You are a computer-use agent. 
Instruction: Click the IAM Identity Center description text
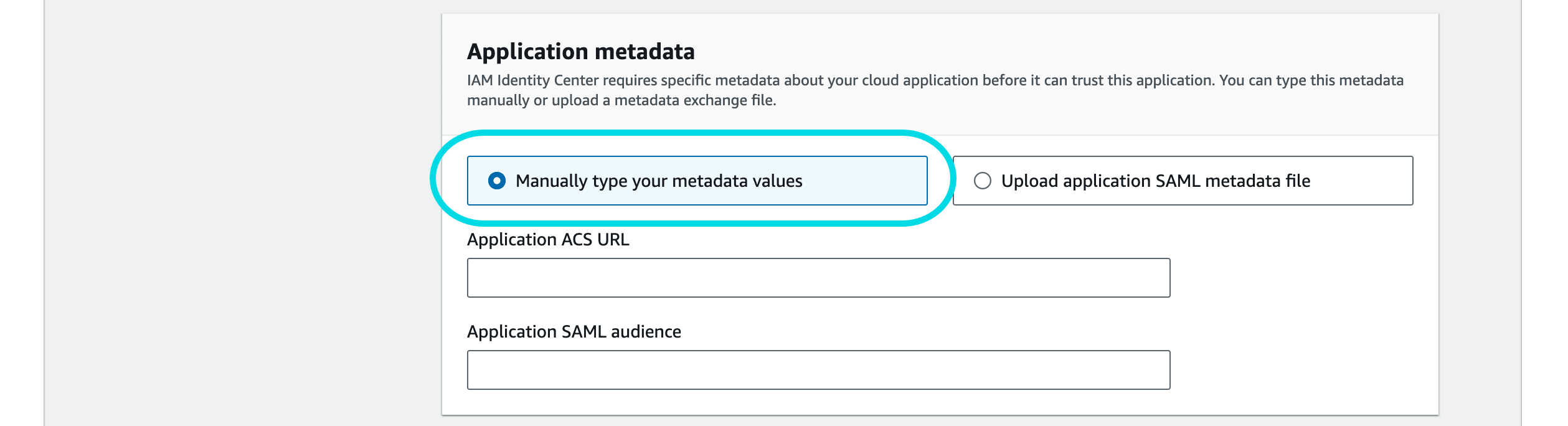(935, 90)
